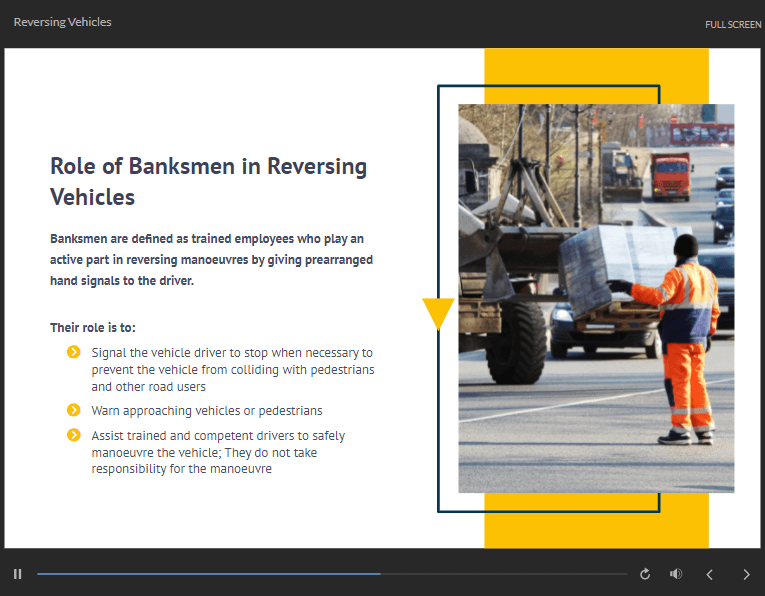Click the 'Role of Banksmen' heading
The image size is (765, 596).
[x=208, y=181]
